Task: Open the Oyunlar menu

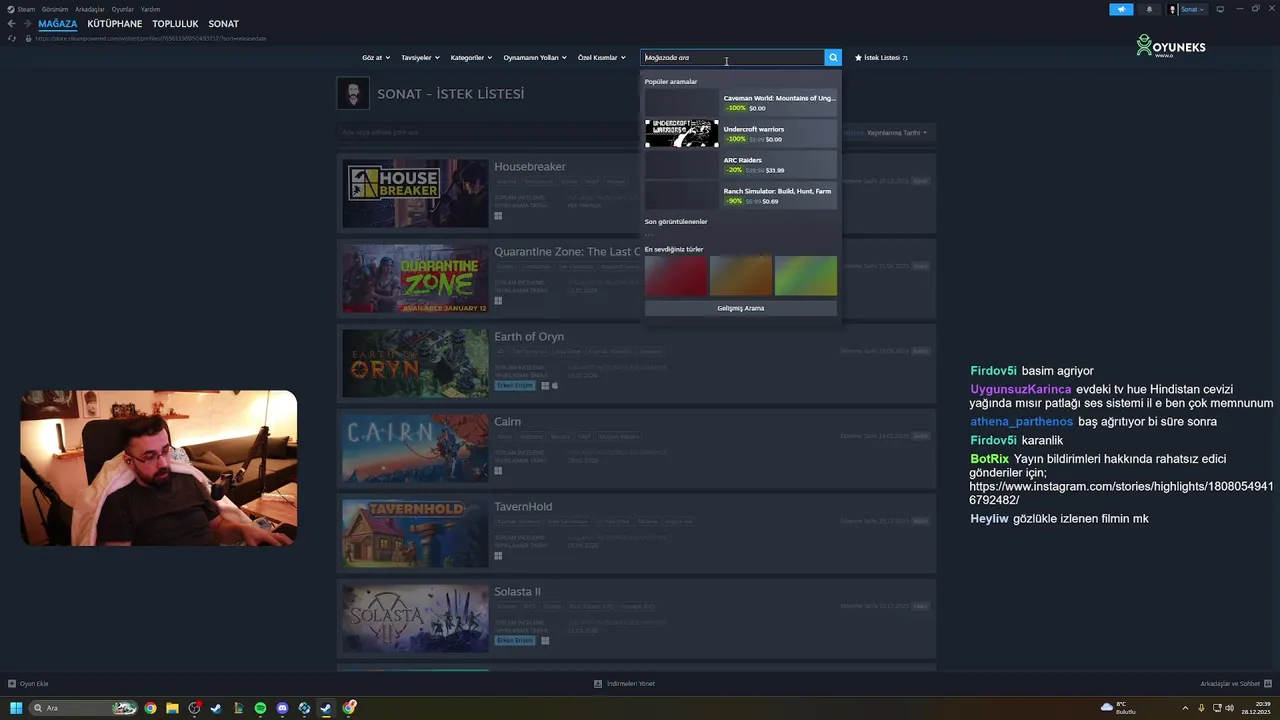Action: coord(122,9)
